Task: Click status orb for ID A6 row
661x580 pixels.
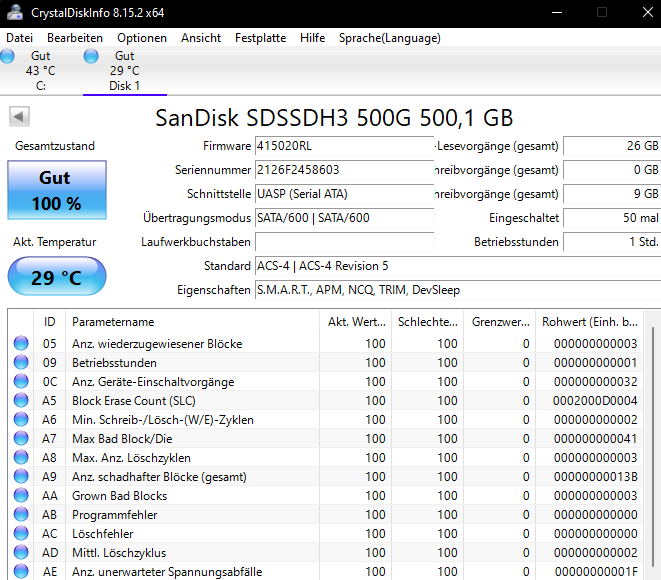Action: [x=21, y=419]
